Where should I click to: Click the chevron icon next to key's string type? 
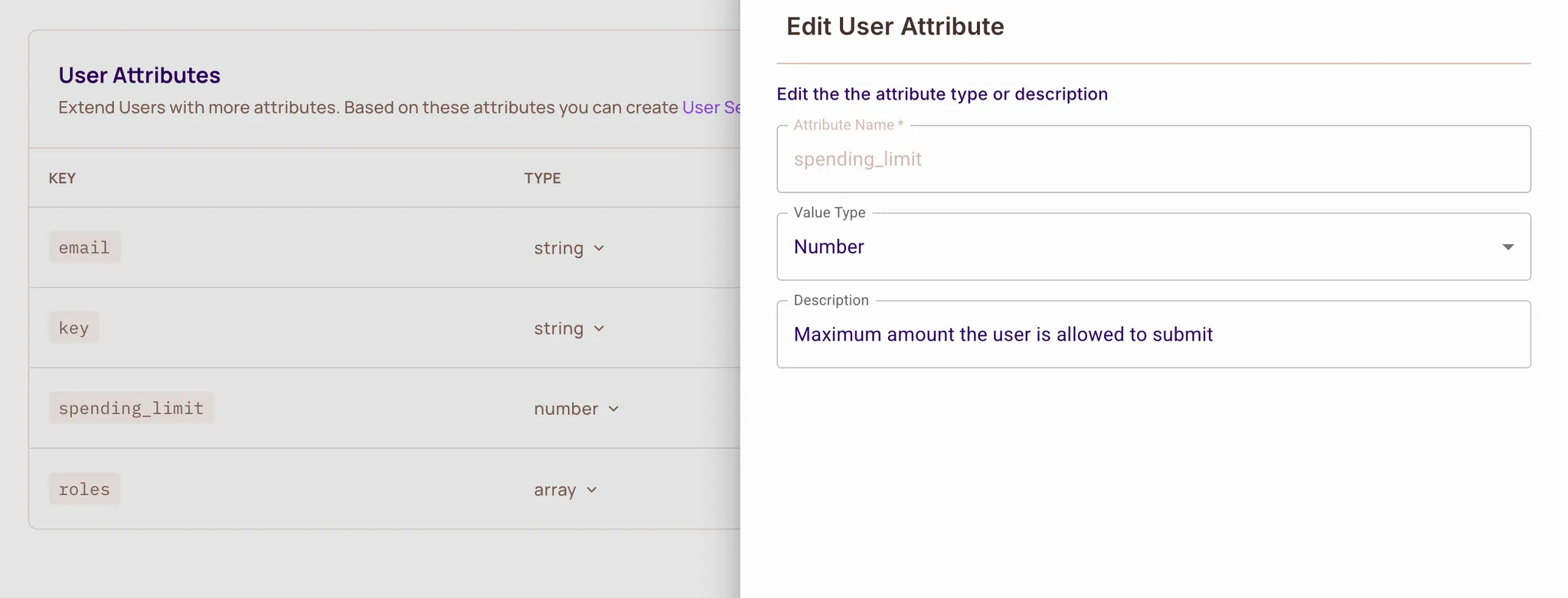tap(599, 328)
